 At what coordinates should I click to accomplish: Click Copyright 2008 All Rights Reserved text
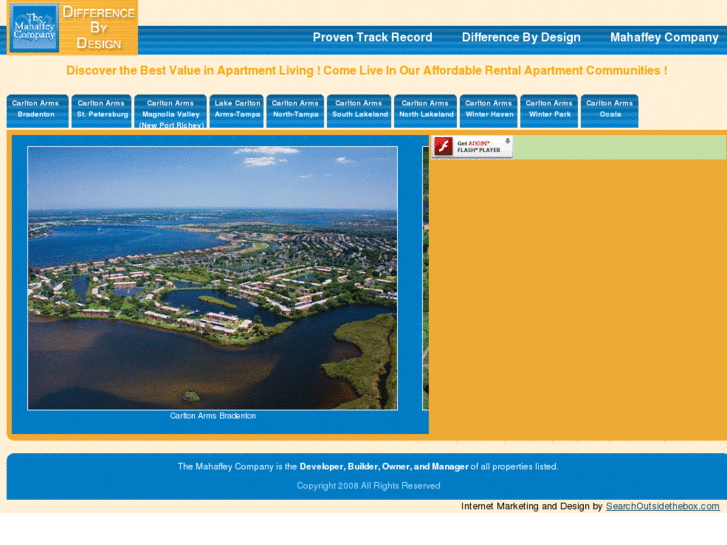coord(369,486)
